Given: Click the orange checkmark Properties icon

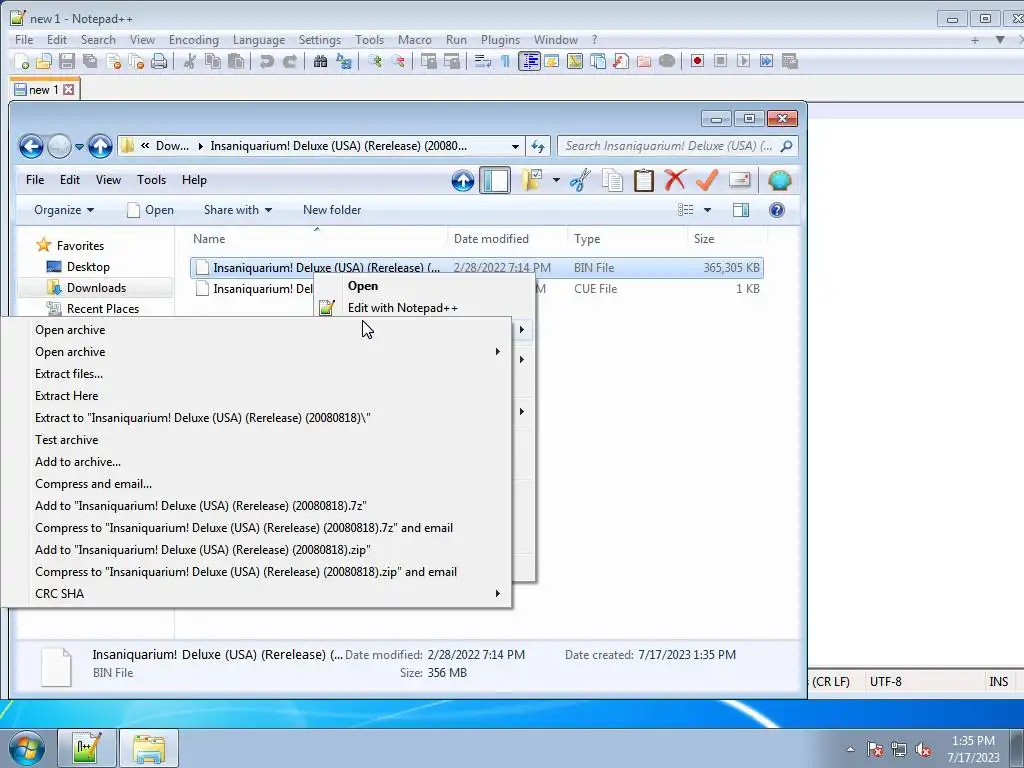Looking at the screenshot, I should [x=707, y=180].
